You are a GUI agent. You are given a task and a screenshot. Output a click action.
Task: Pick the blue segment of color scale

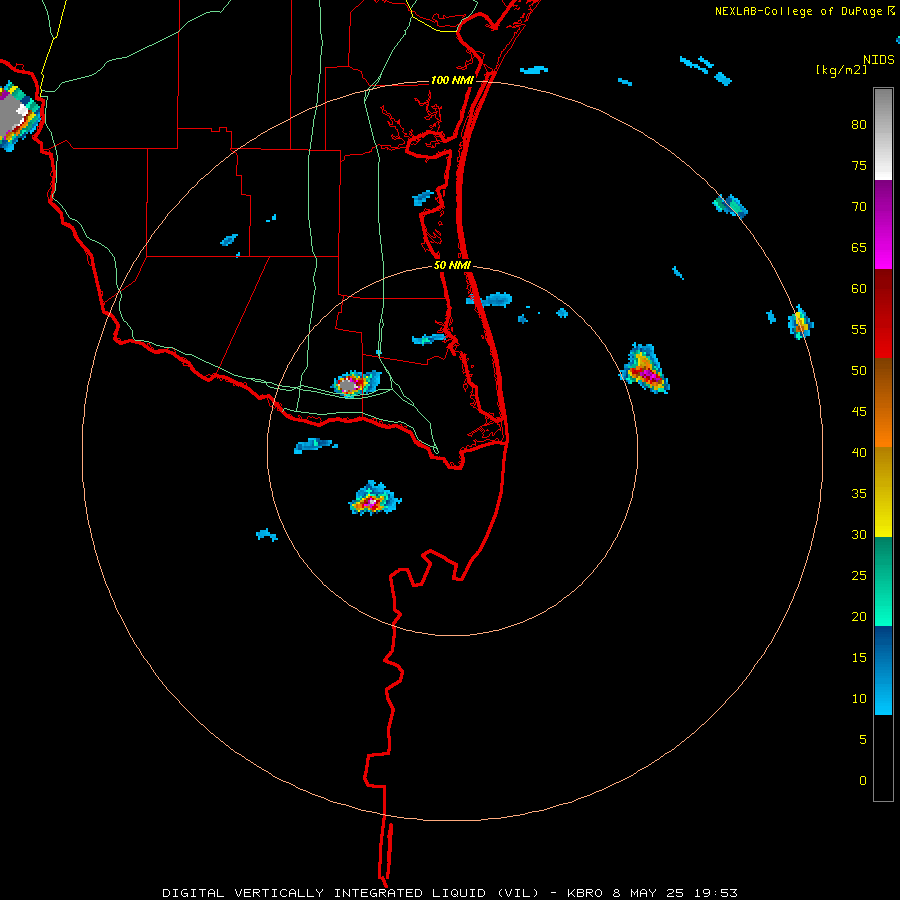[x=883, y=670]
